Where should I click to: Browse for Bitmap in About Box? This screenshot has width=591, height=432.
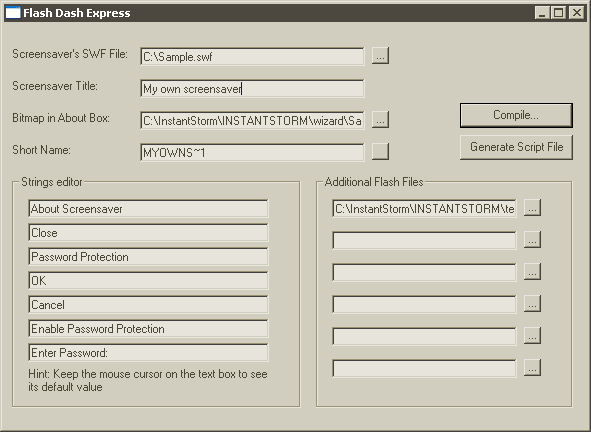(380, 120)
